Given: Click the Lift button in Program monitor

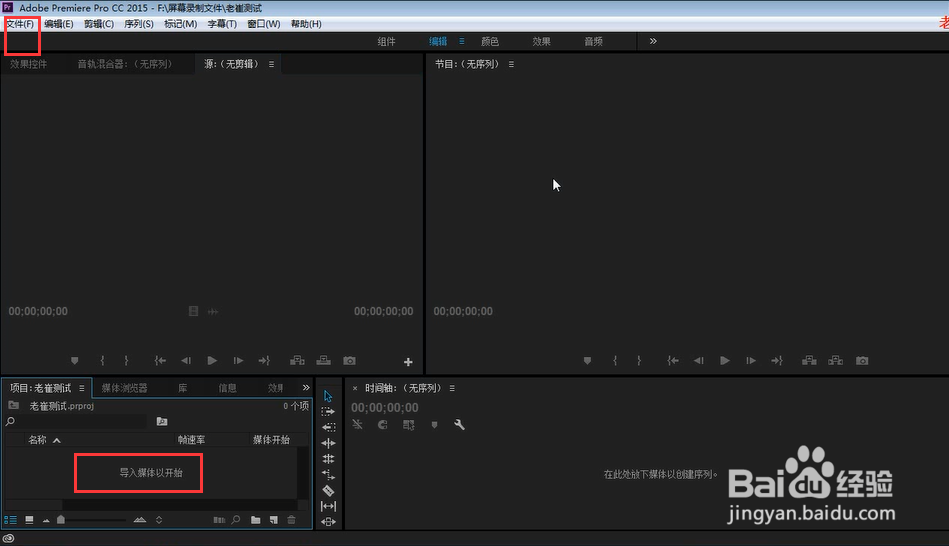Looking at the screenshot, I should pos(809,361).
